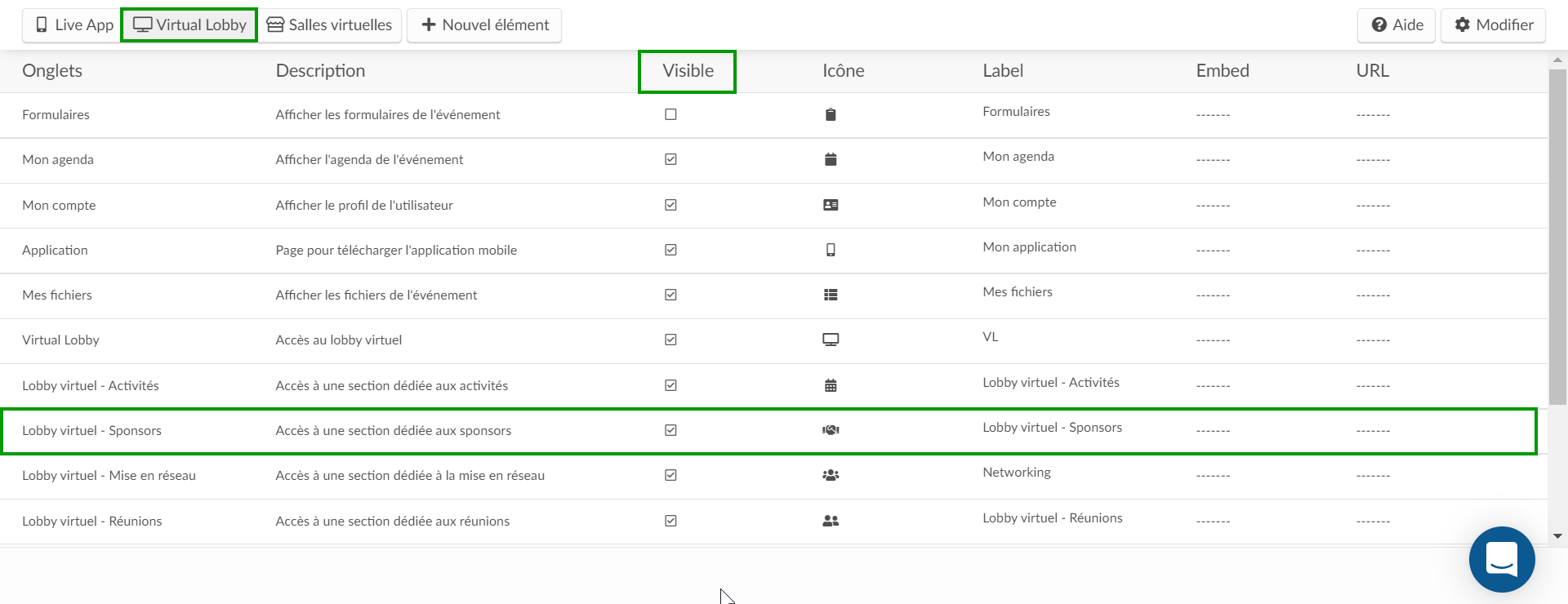Select the Virtual Lobby tab

pos(189,25)
